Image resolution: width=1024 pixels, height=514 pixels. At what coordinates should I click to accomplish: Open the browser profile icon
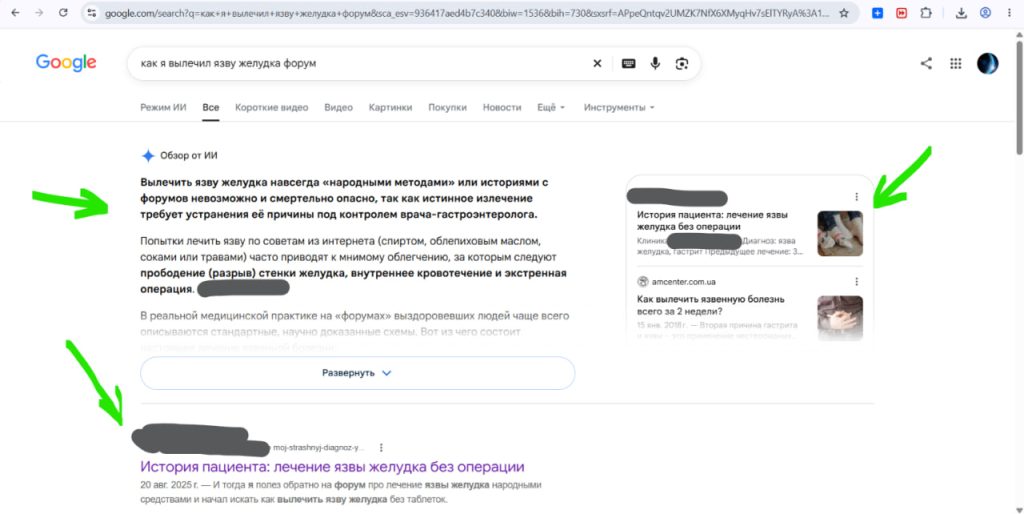point(985,13)
